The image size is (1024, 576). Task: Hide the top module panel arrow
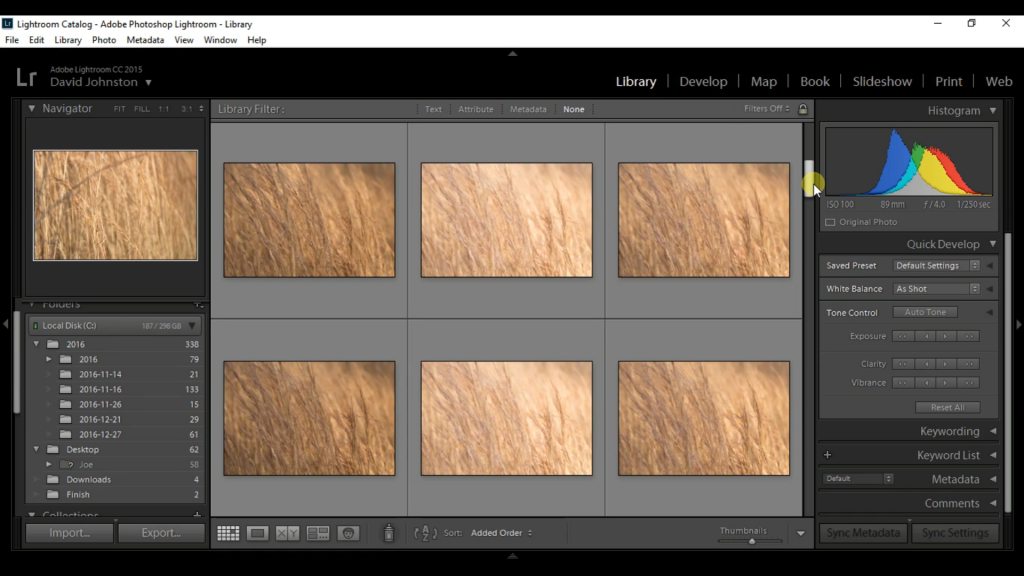[513, 54]
